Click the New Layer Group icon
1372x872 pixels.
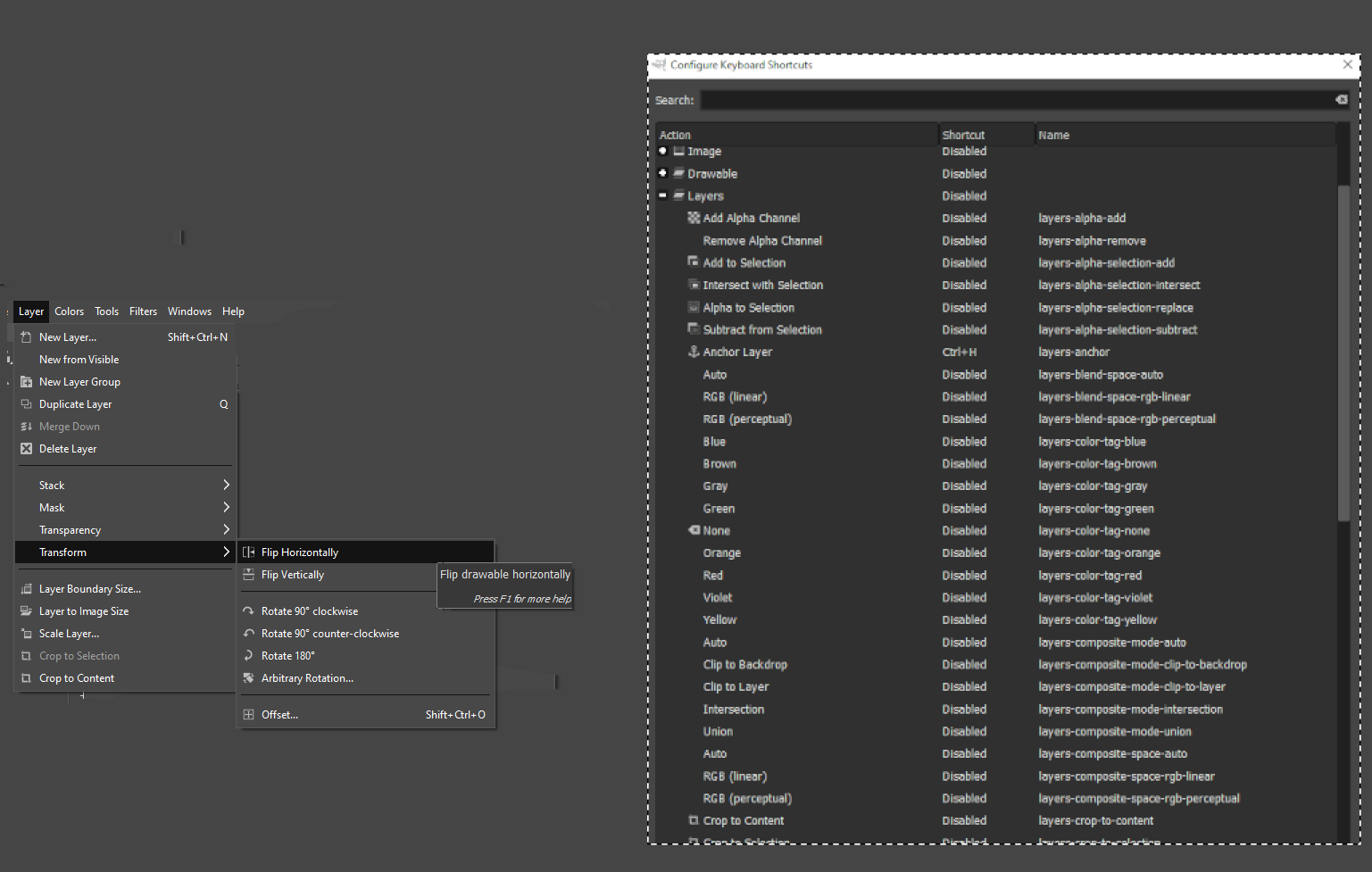[27, 382]
